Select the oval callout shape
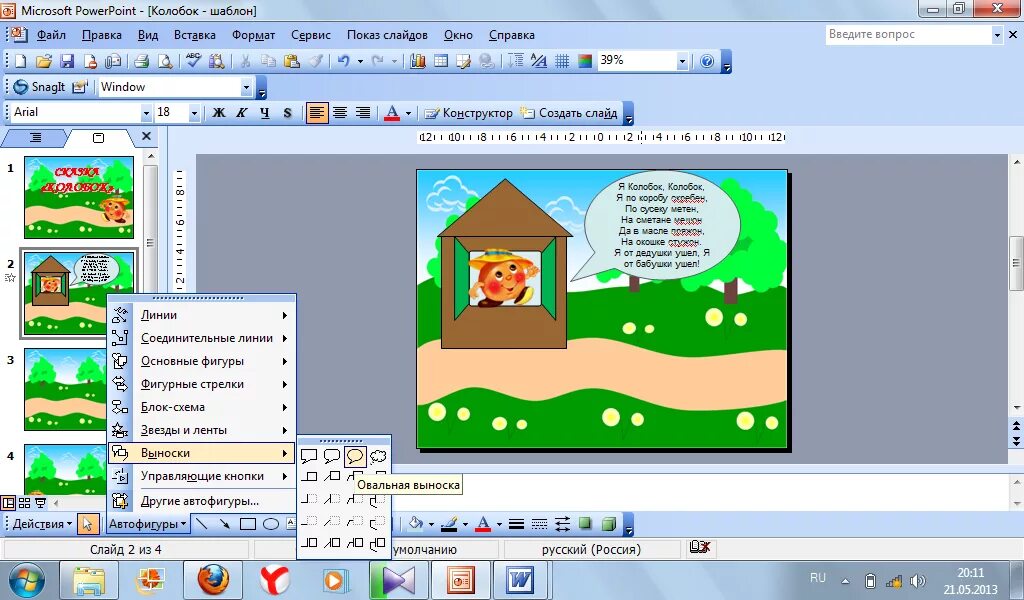Screen dimensions: 1024x600 pyautogui.click(x=355, y=456)
